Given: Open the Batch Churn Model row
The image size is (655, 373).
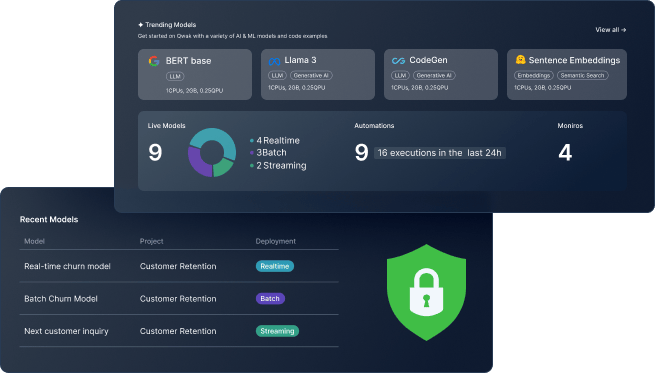Looking at the screenshot, I should tap(179, 299).
